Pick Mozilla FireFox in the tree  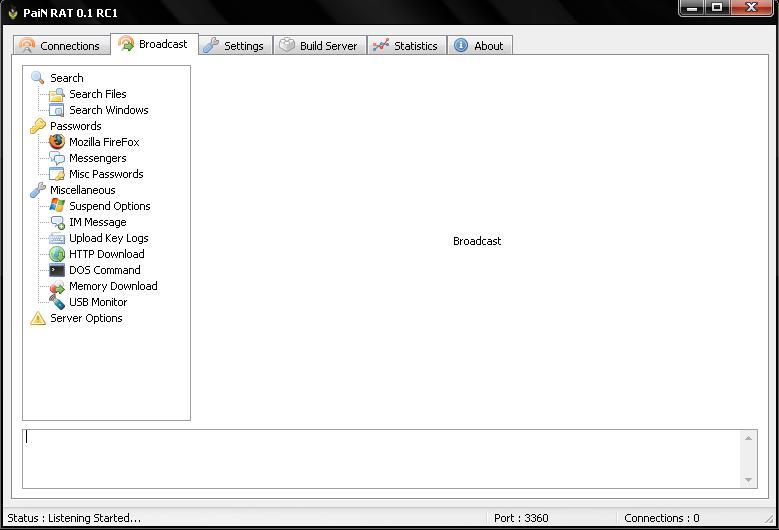click(104, 142)
